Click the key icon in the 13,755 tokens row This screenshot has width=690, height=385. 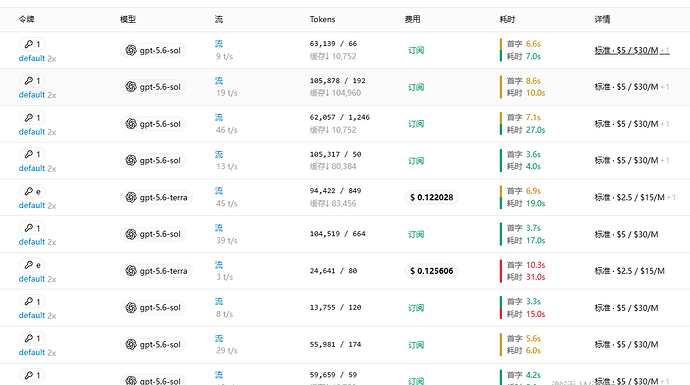coord(29,301)
